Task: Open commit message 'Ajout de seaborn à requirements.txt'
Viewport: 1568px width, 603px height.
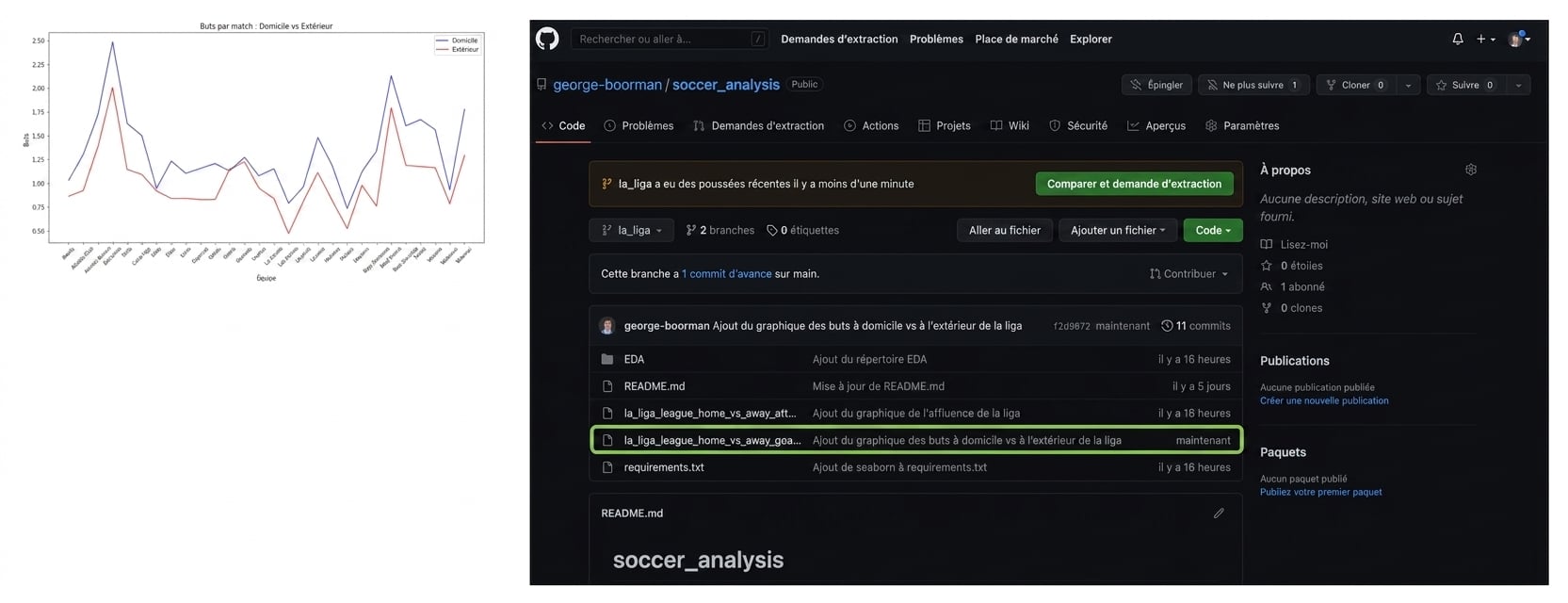Action: (899, 467)
